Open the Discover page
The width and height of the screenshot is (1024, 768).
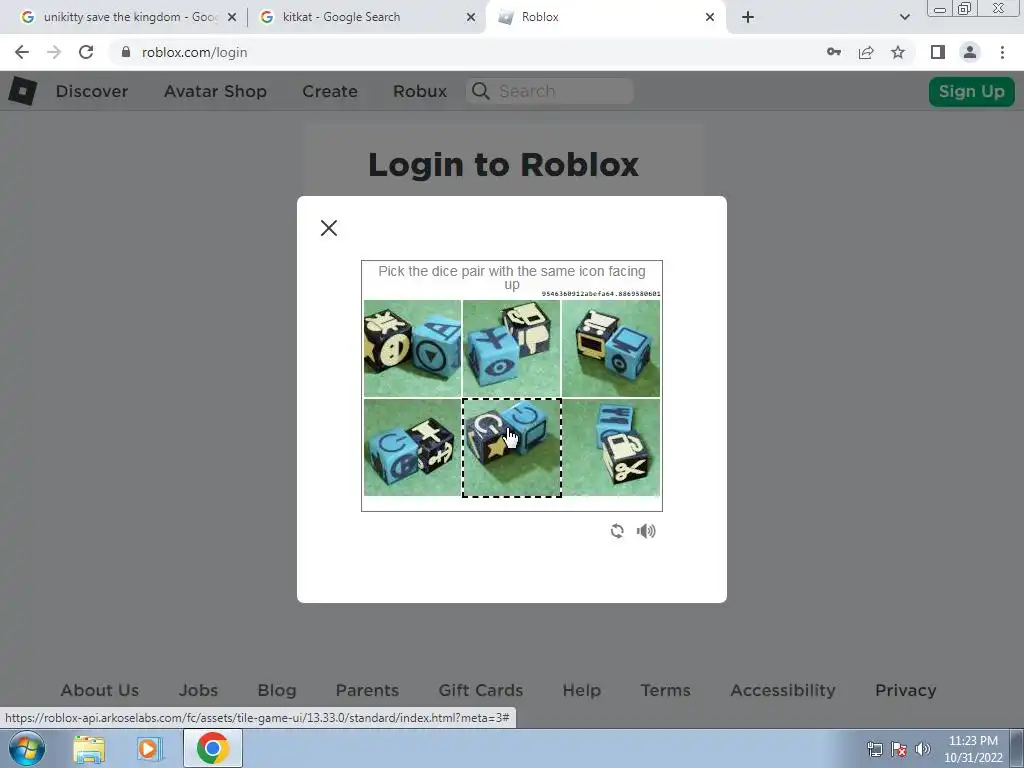tap(91, 91)
